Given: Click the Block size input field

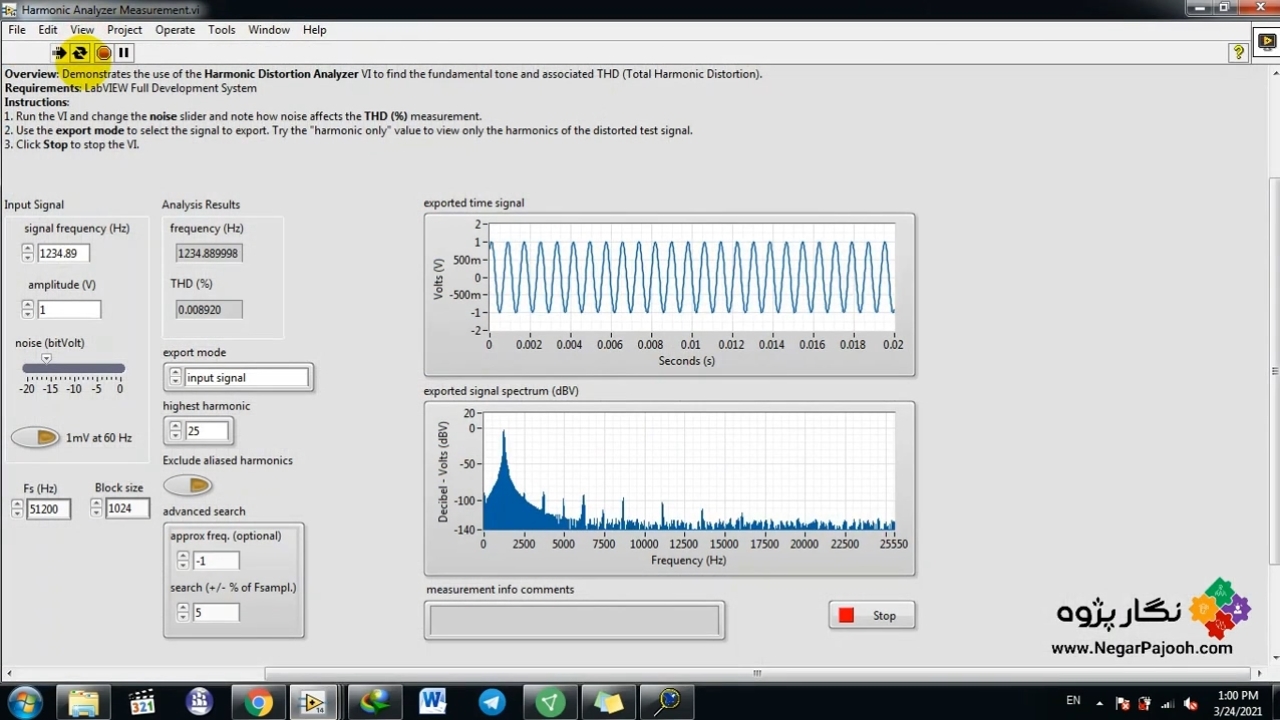Looking at the screenshot, I should (x=126, y=508).
